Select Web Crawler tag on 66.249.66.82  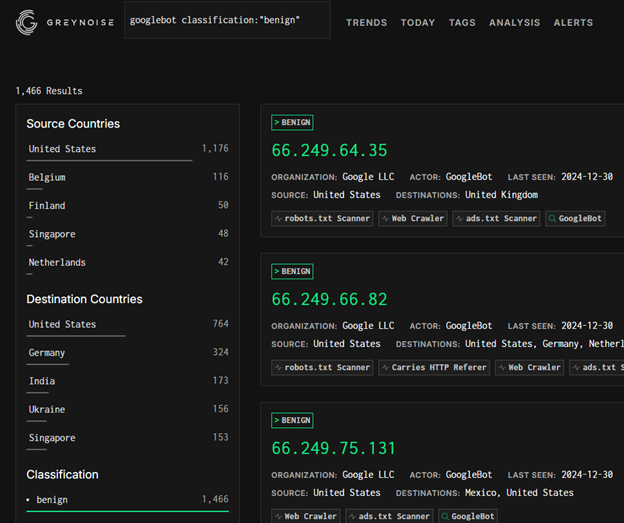pos(529,367)
